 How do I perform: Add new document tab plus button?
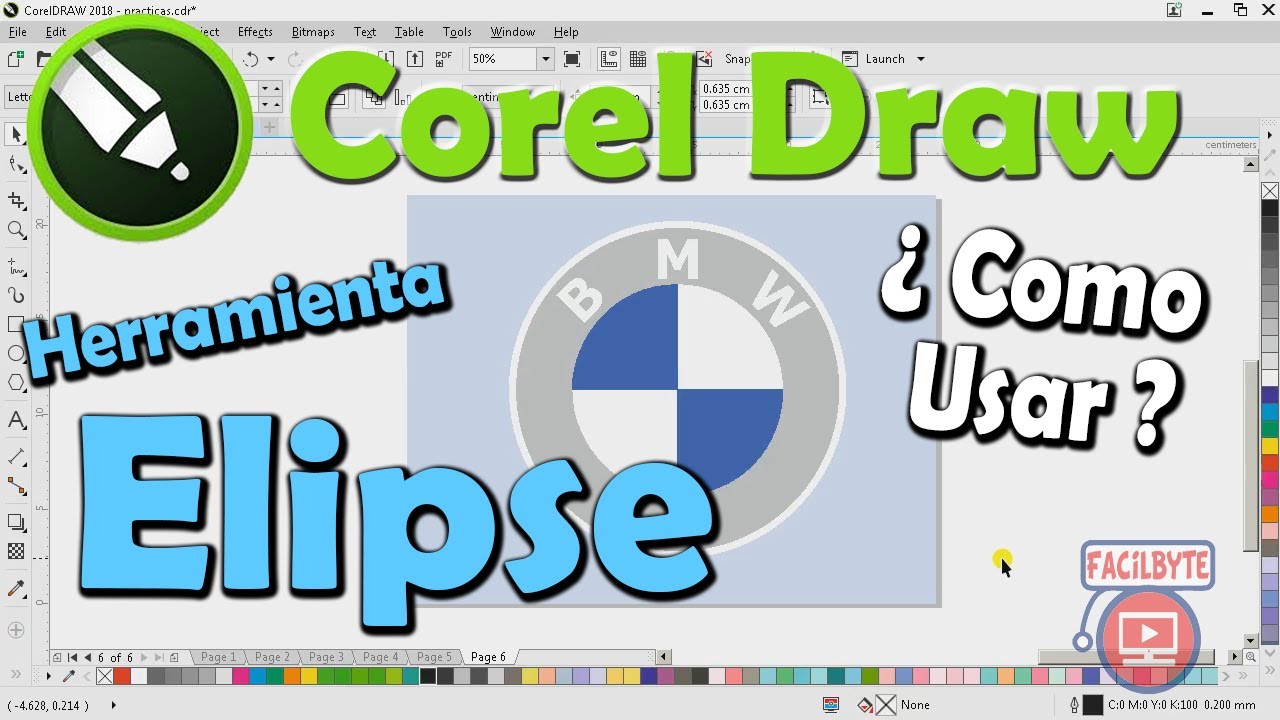pos(268,127)
